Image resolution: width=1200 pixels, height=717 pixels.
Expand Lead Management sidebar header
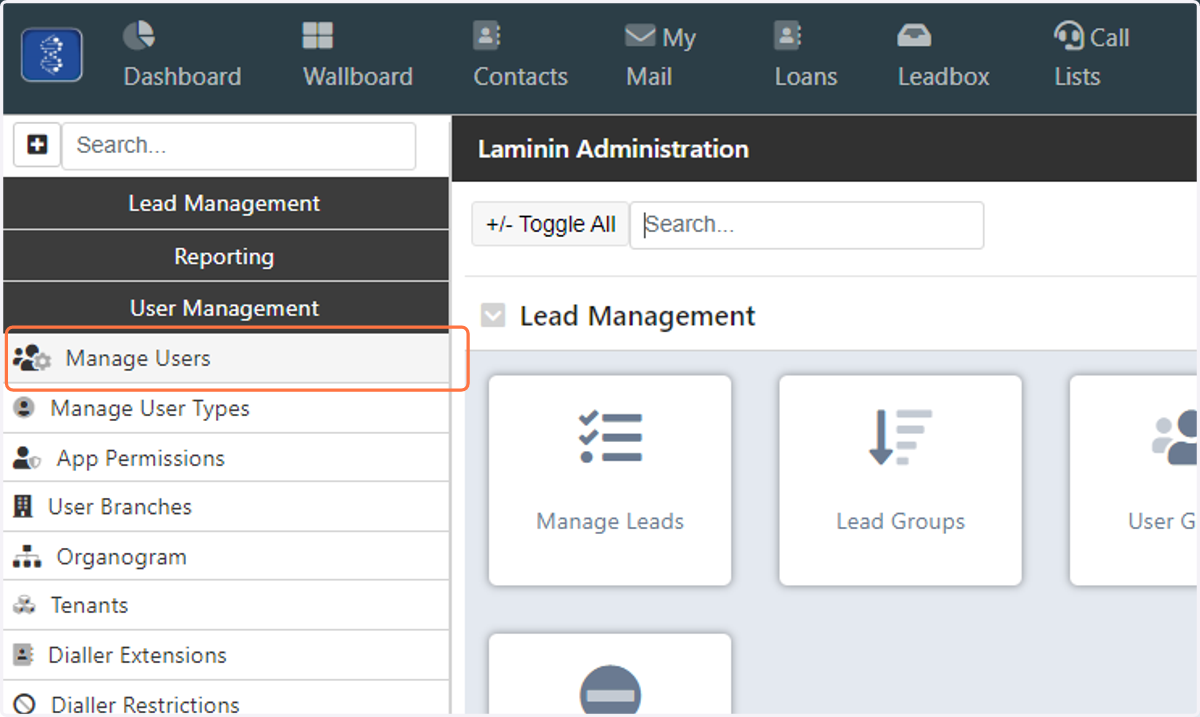pos(226,204)
